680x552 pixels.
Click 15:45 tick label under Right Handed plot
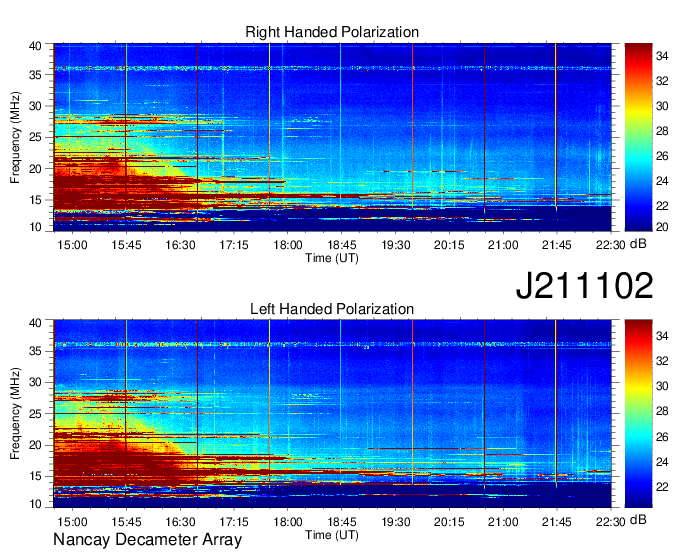click(126, 245)
